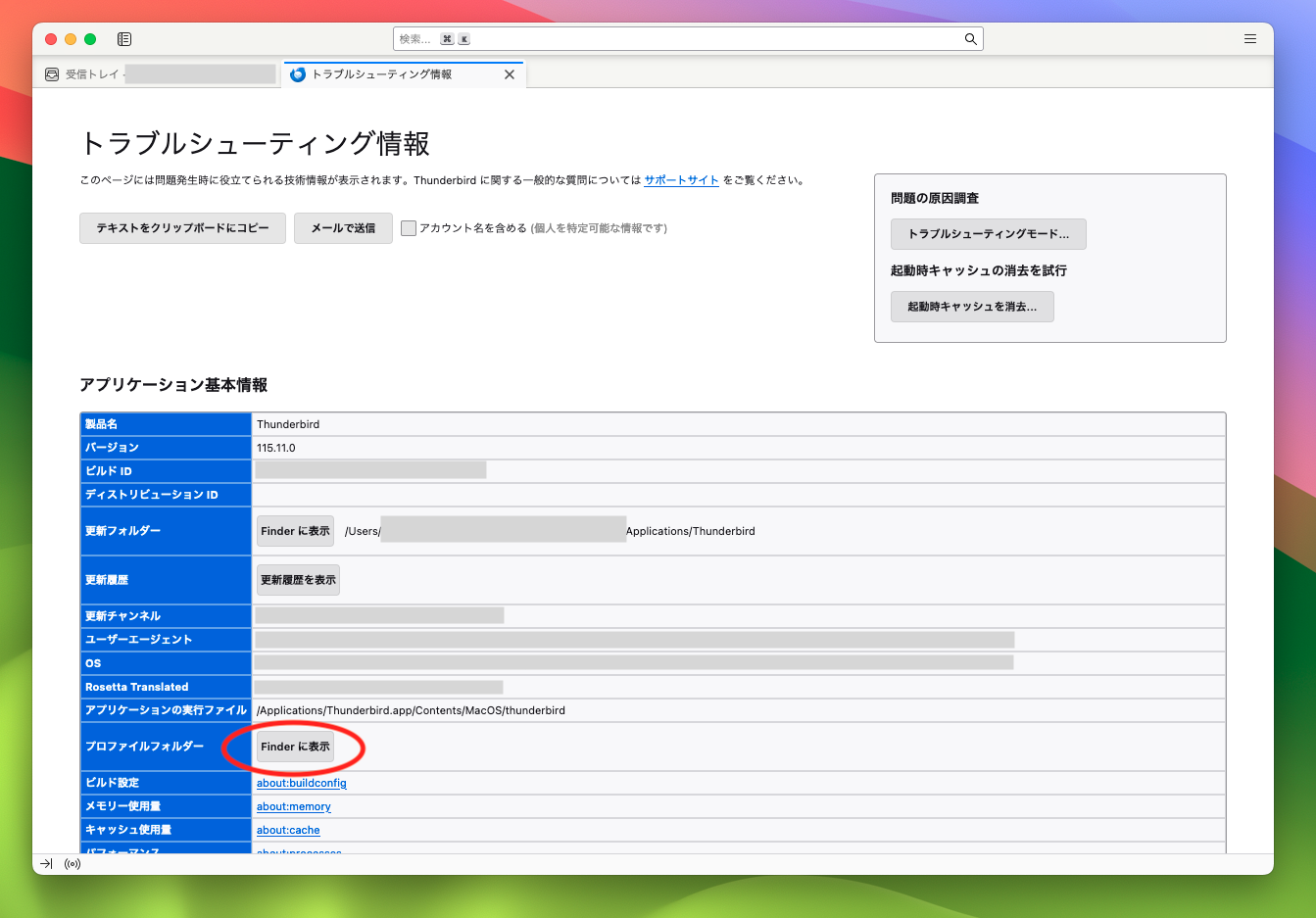Image resolution: width=1316 pixels, height=918 pixels.
Task: Open the about:memory link
Action: (x=293, y=805)
